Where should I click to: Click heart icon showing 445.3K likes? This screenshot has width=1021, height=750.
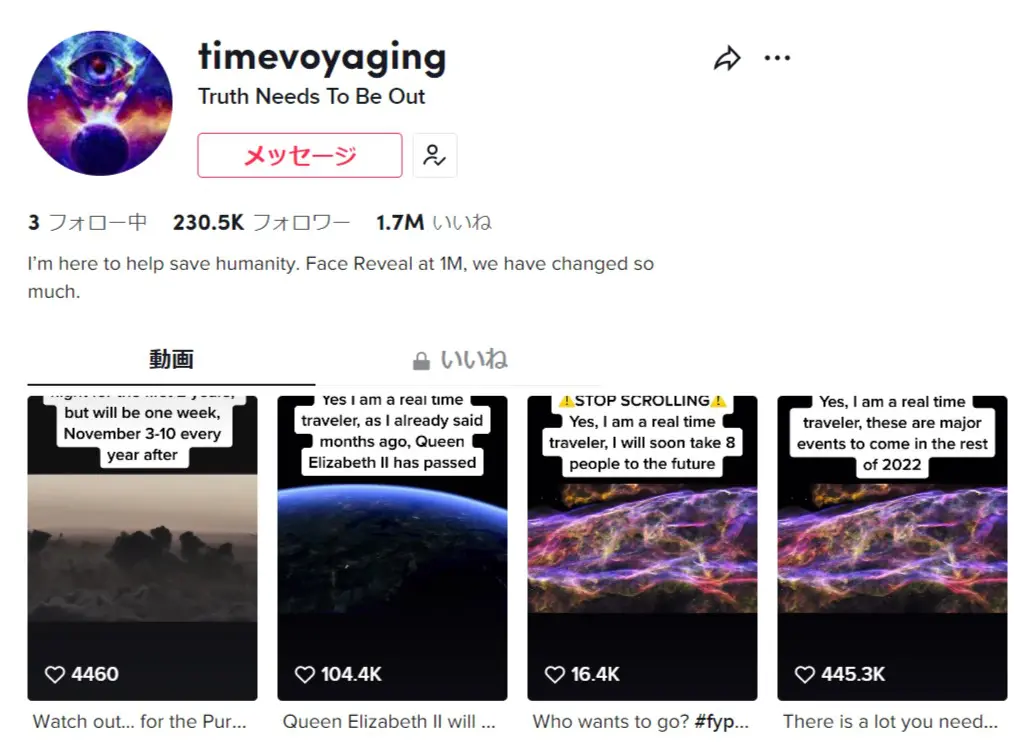click(x=805, y=674)
